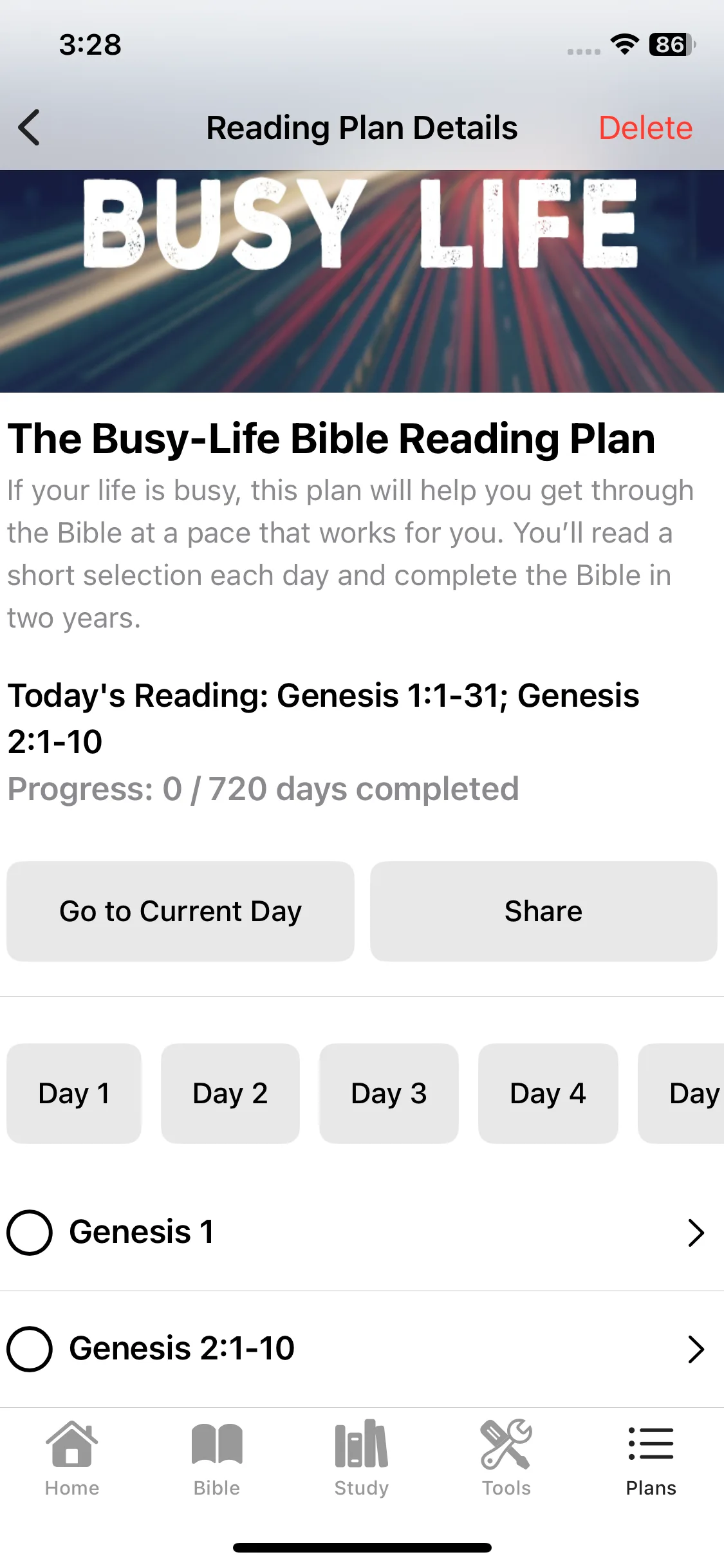Tap the Busy Life banner image
Image resolution: width=724 pixels, height=1568 pixels.
pyautogui.click(x=362, y=281)
